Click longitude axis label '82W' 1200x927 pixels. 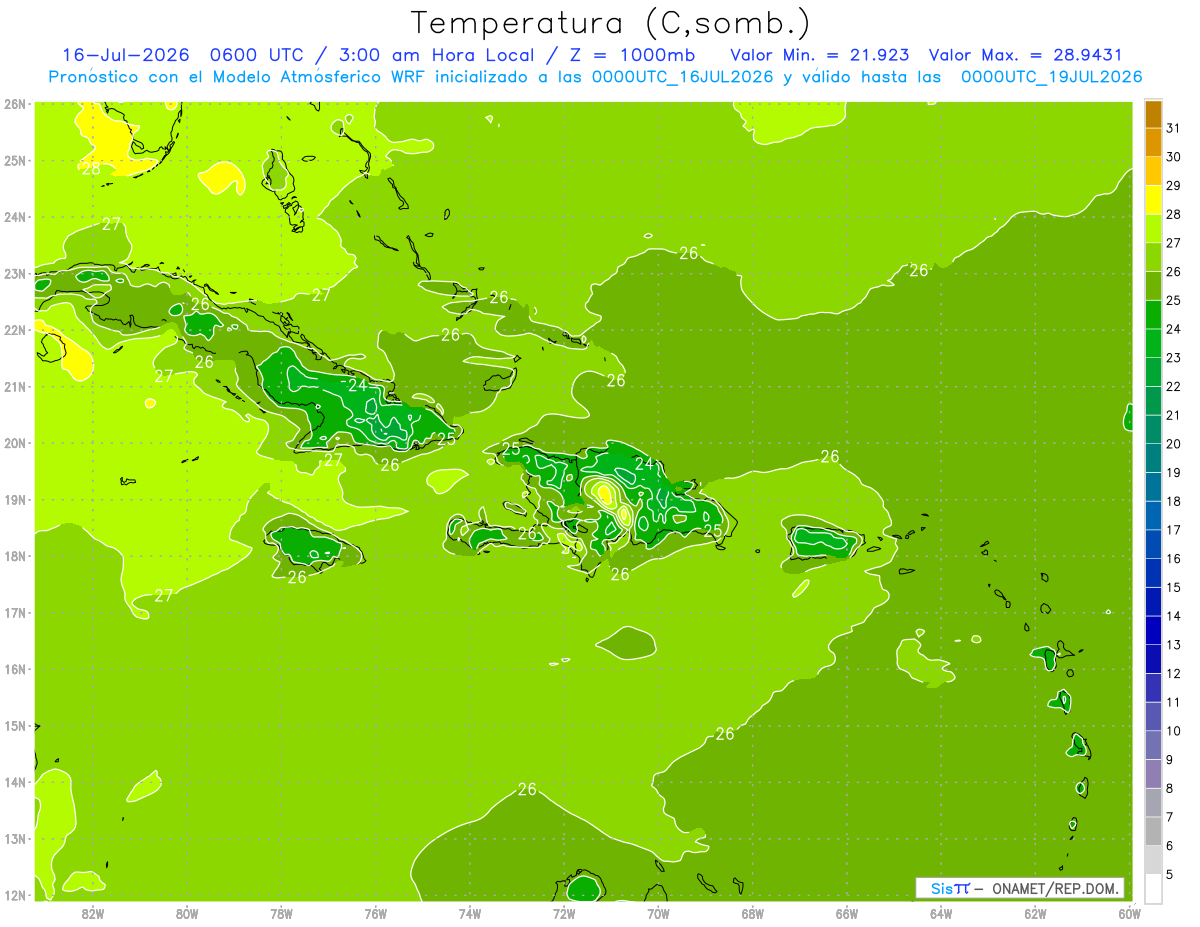(92, 914)
